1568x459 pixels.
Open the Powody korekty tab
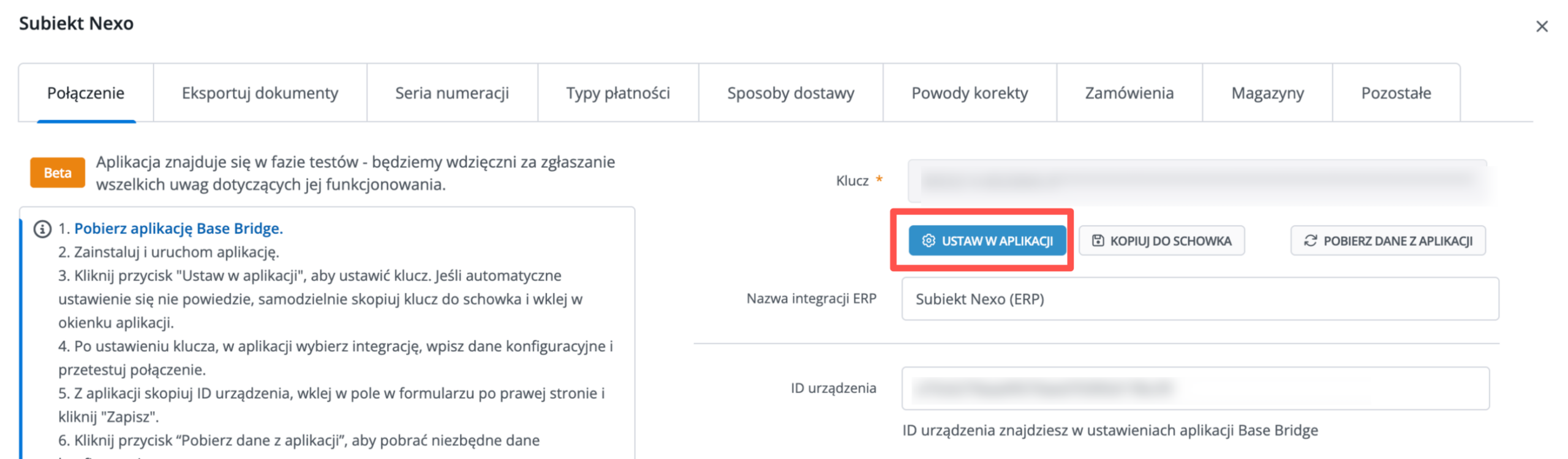[970, 93]
